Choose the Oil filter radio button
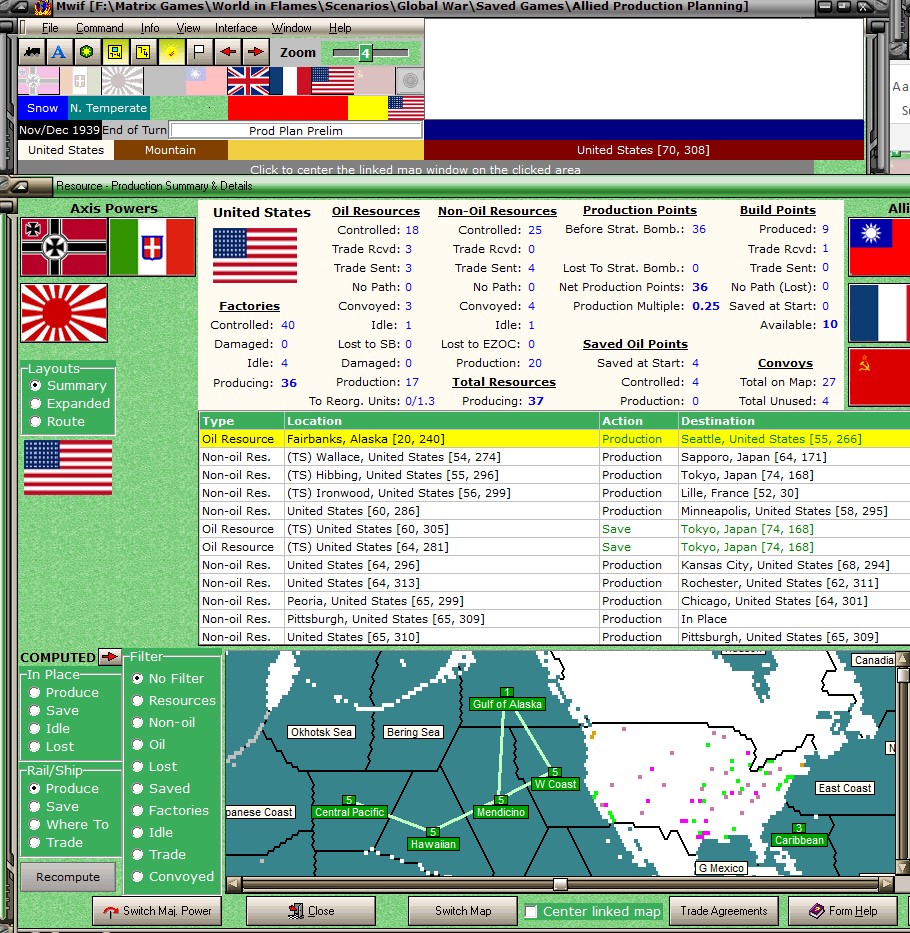The image size is (910, 933). 137,744
